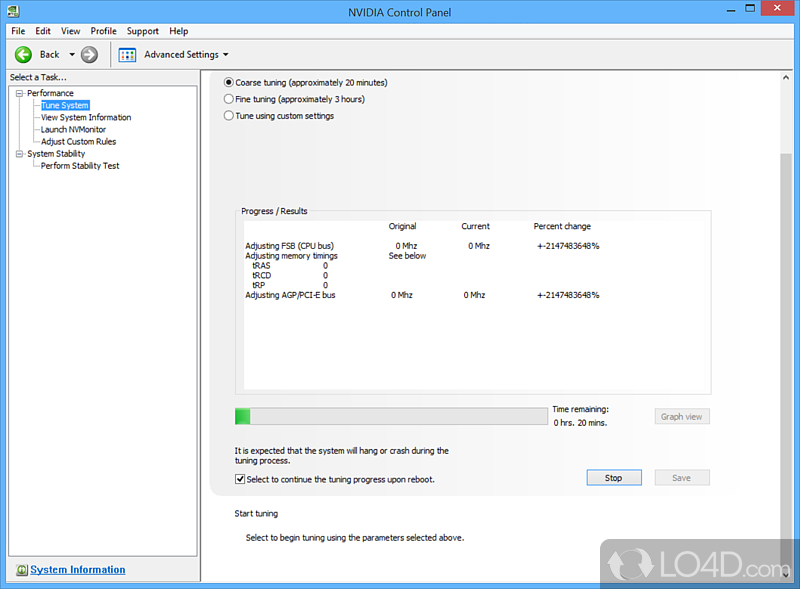800x589 pixels.
Task: Click the tRP timing value row
Action: [290, 285]
